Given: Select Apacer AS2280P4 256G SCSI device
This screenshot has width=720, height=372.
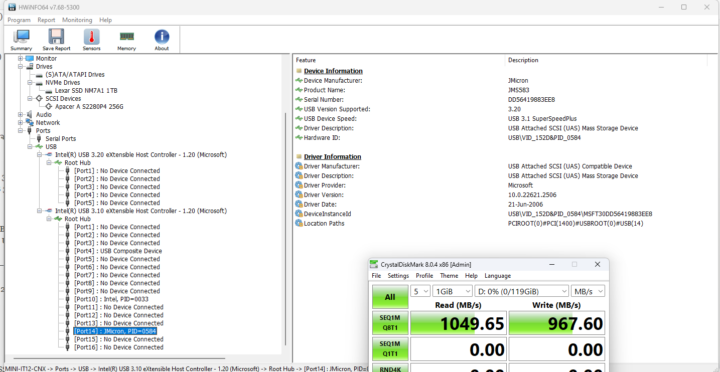Looking at the screenshot, I should pyautogui.click(x=89, y=107).
